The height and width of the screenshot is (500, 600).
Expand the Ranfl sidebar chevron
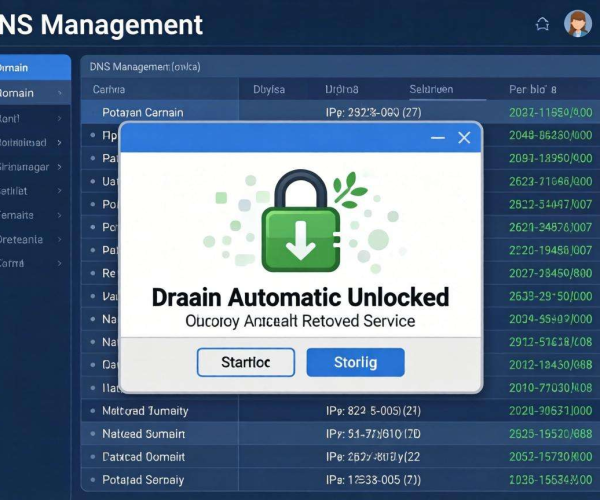click(60, 118)
